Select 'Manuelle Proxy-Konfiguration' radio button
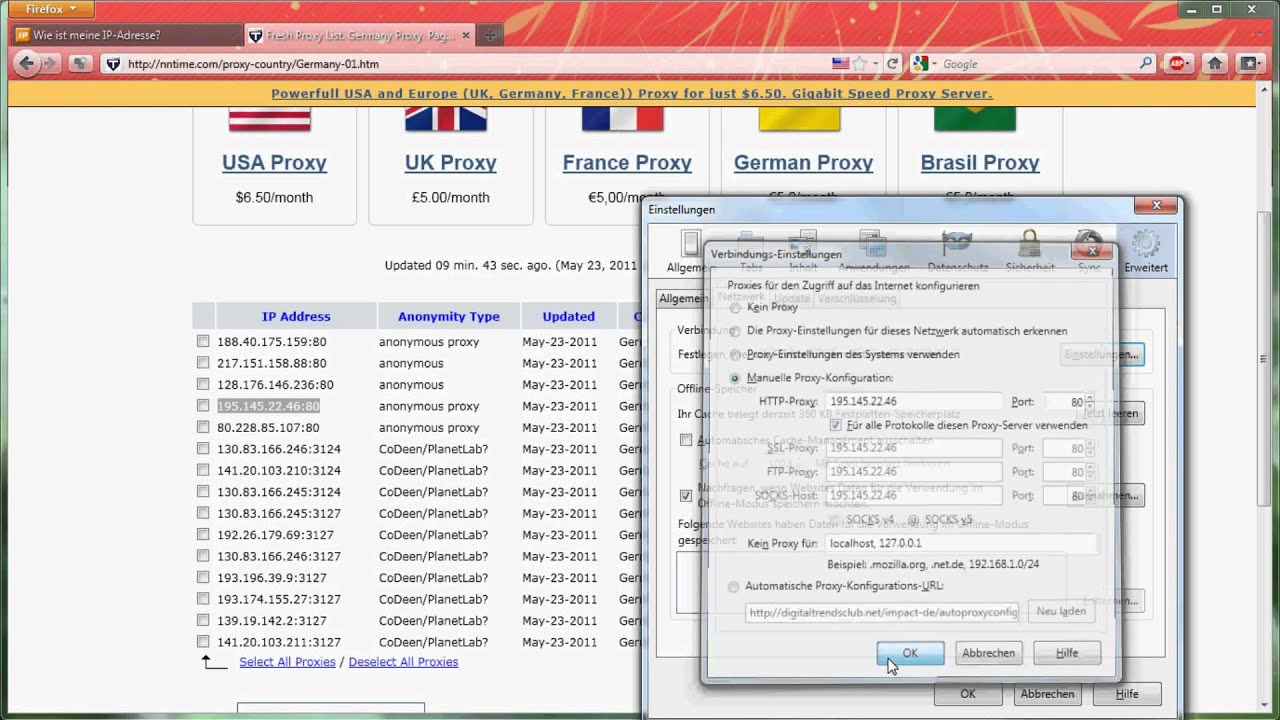 pyautogui.click(x=735, y=379)
